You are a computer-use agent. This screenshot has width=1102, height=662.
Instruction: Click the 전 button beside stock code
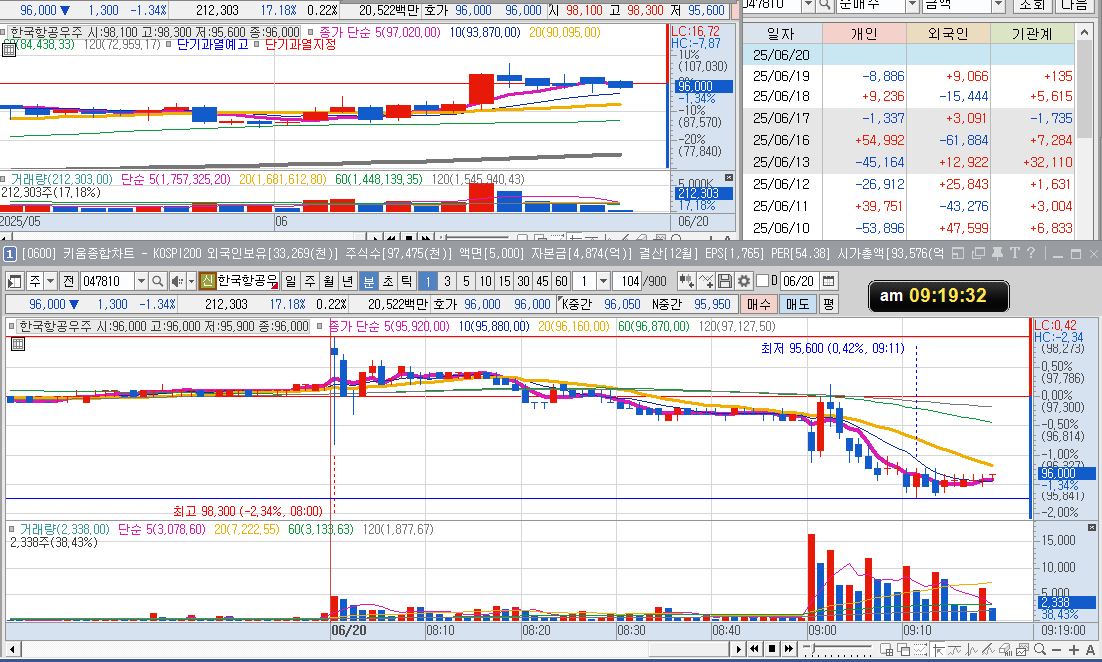coord(68,281)
